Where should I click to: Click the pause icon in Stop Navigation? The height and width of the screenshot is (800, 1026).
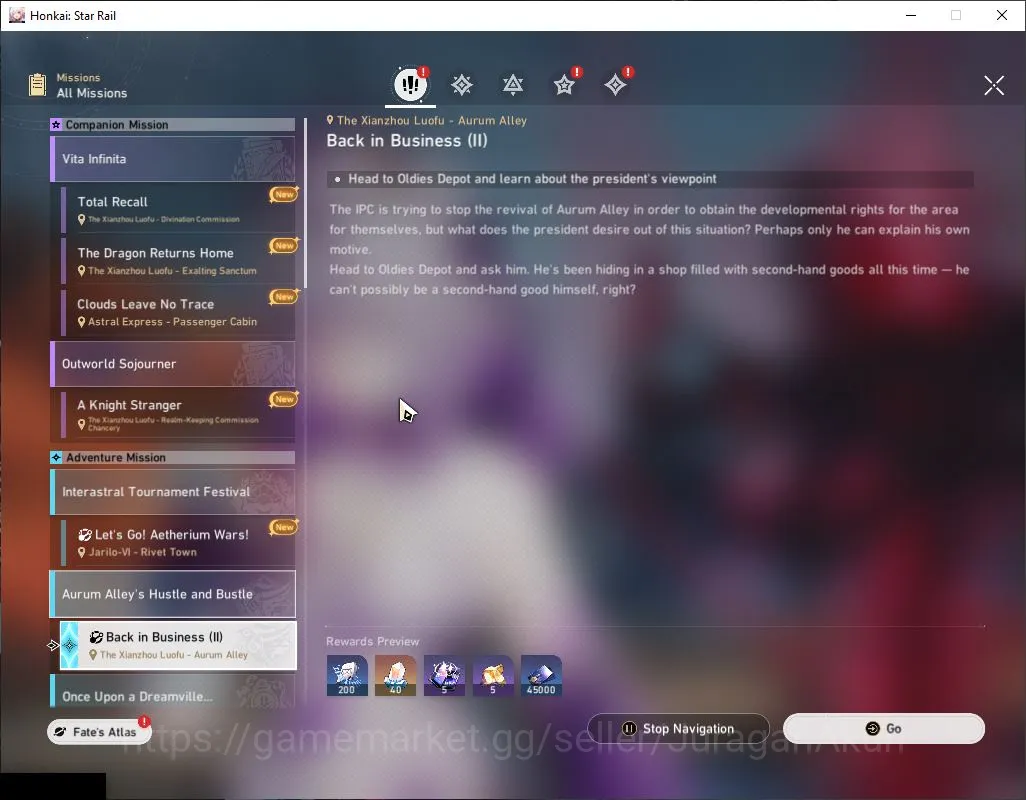(x=629, y=729)
